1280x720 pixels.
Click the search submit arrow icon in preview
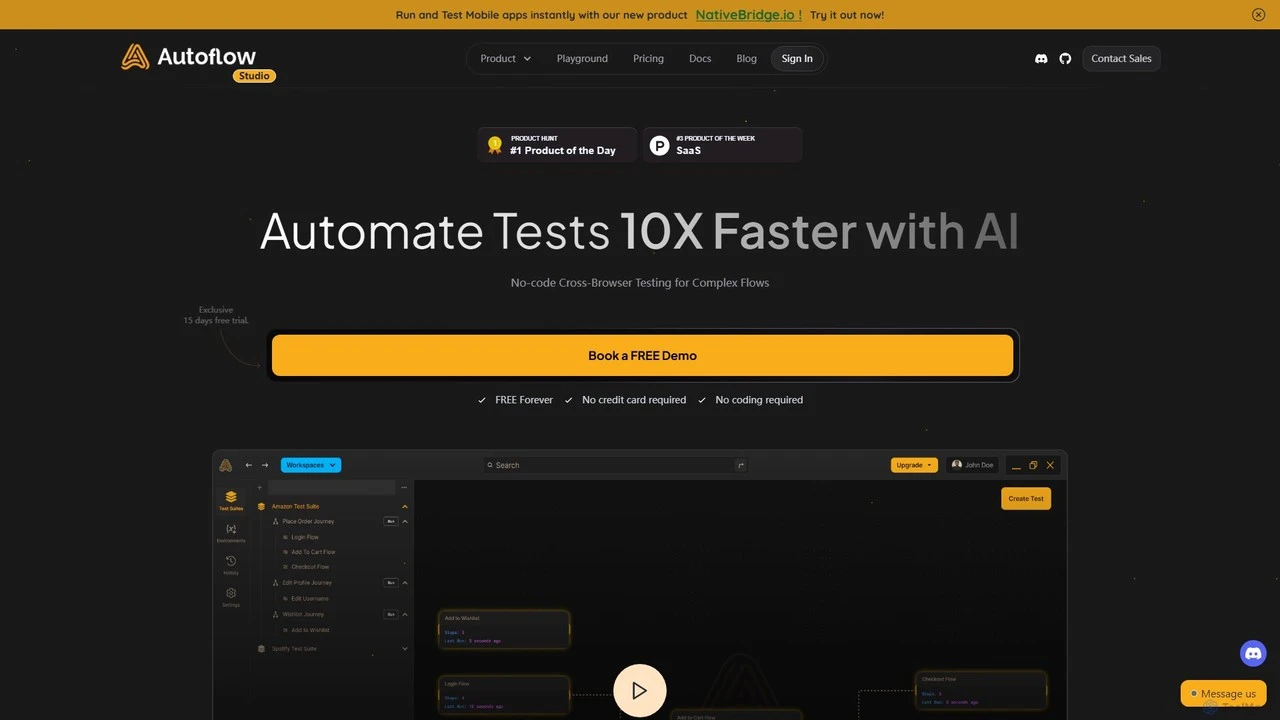pos(740,465)
